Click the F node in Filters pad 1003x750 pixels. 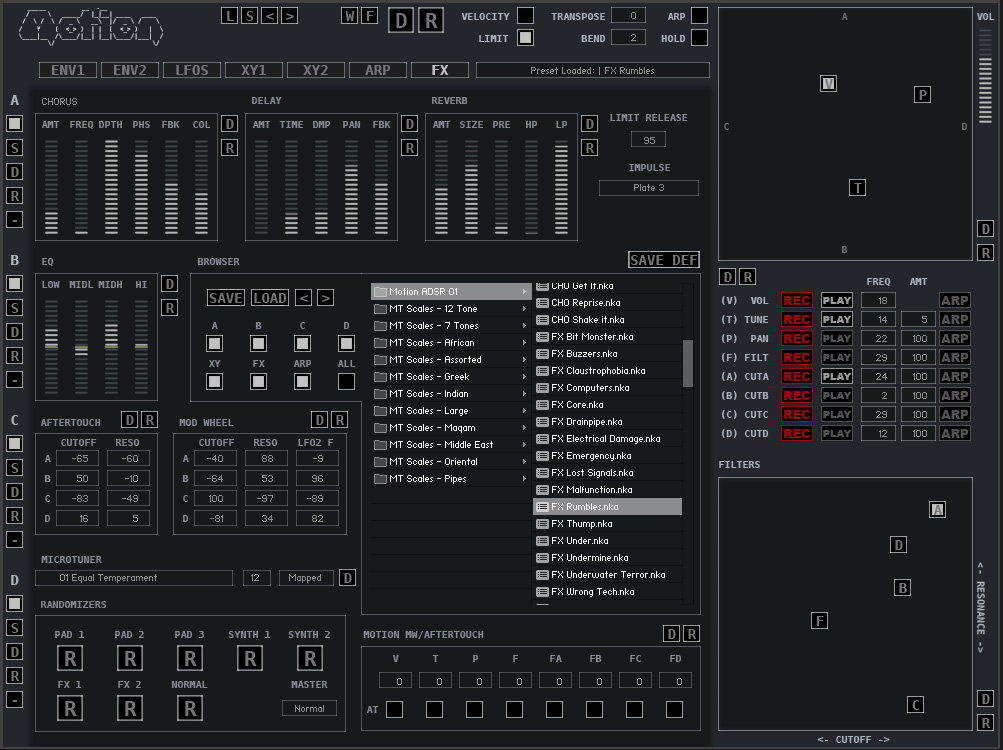coord(819,621)
